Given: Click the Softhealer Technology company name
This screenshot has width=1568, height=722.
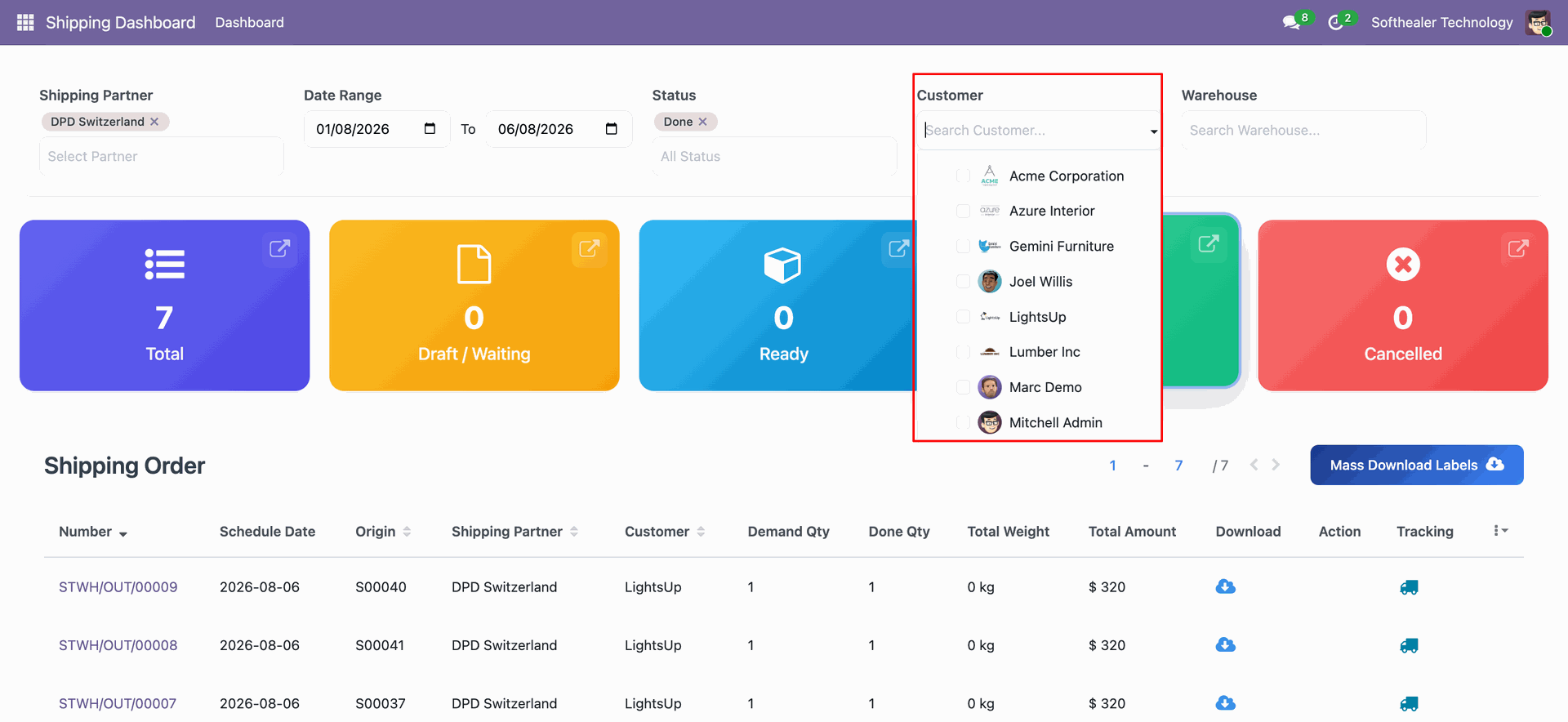Looking at the screenshot, I should click(1442, 22).
